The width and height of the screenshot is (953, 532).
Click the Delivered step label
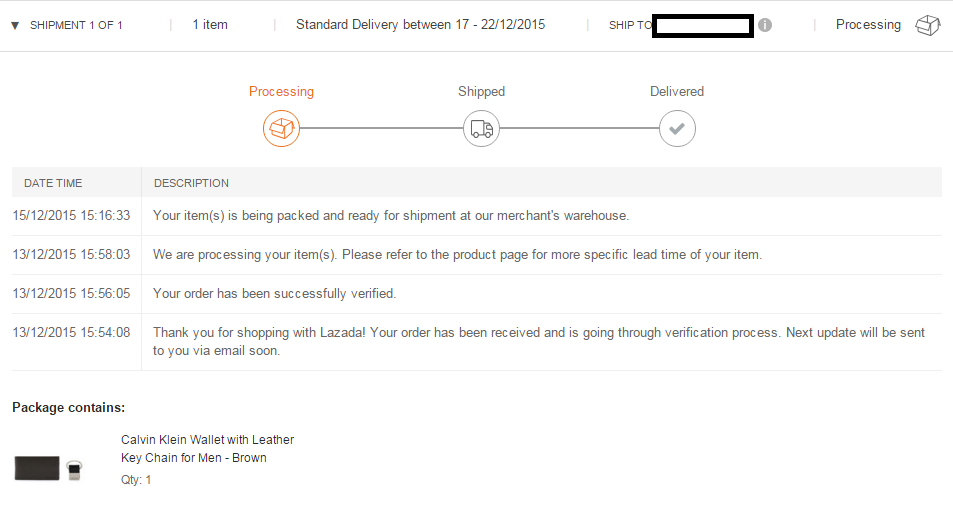pyautogui.click(x=677, y=91)
